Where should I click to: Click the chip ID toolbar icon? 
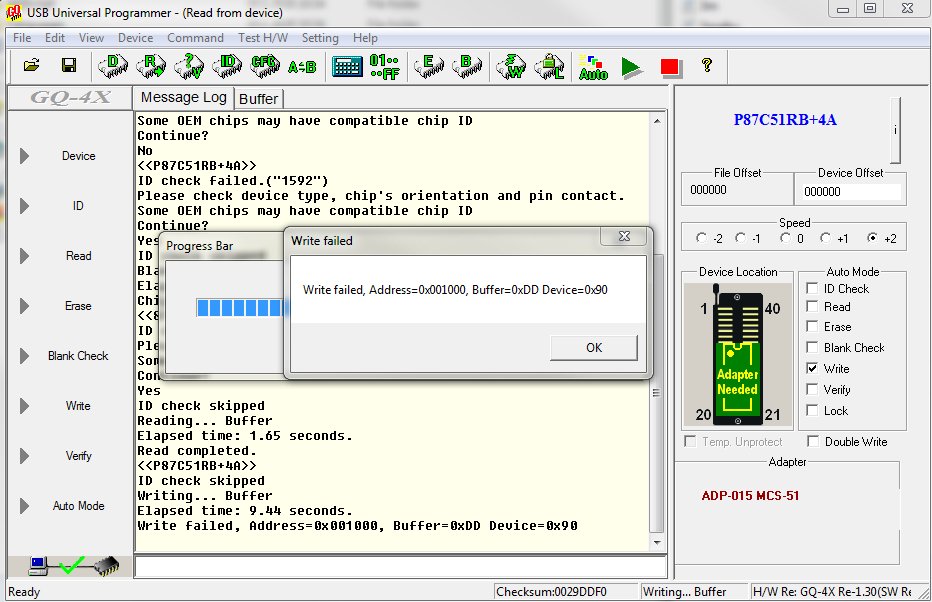click(228, 66)
